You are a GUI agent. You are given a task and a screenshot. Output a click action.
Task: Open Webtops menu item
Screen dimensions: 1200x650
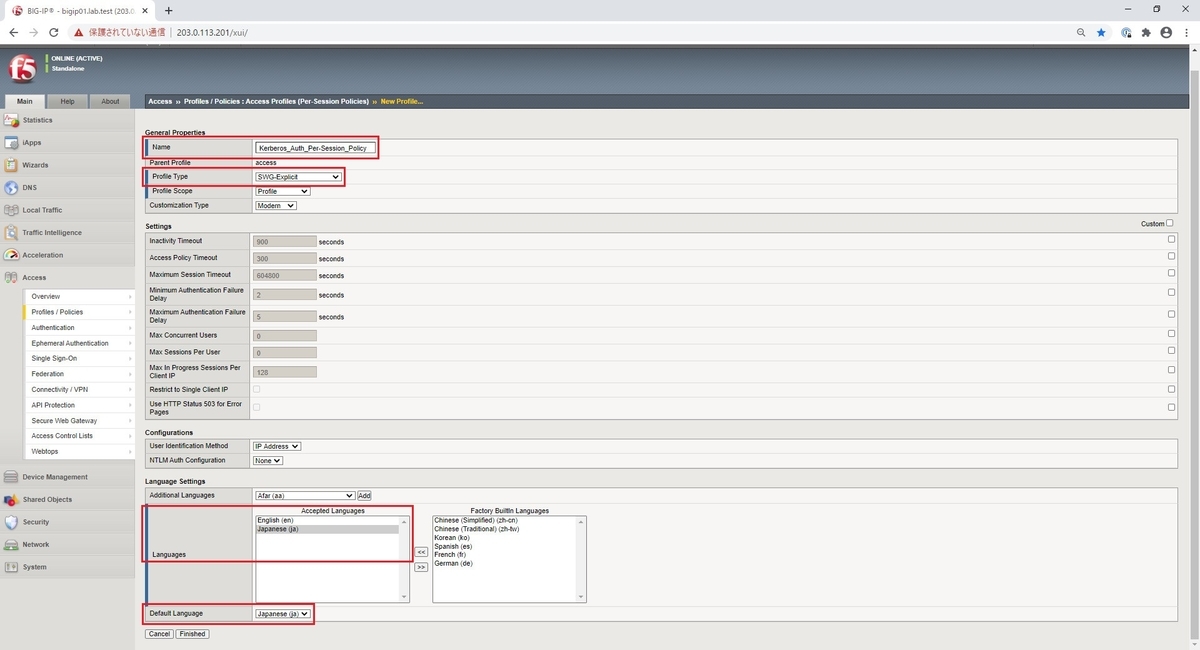pyautogui.click(x=79, y=452)
